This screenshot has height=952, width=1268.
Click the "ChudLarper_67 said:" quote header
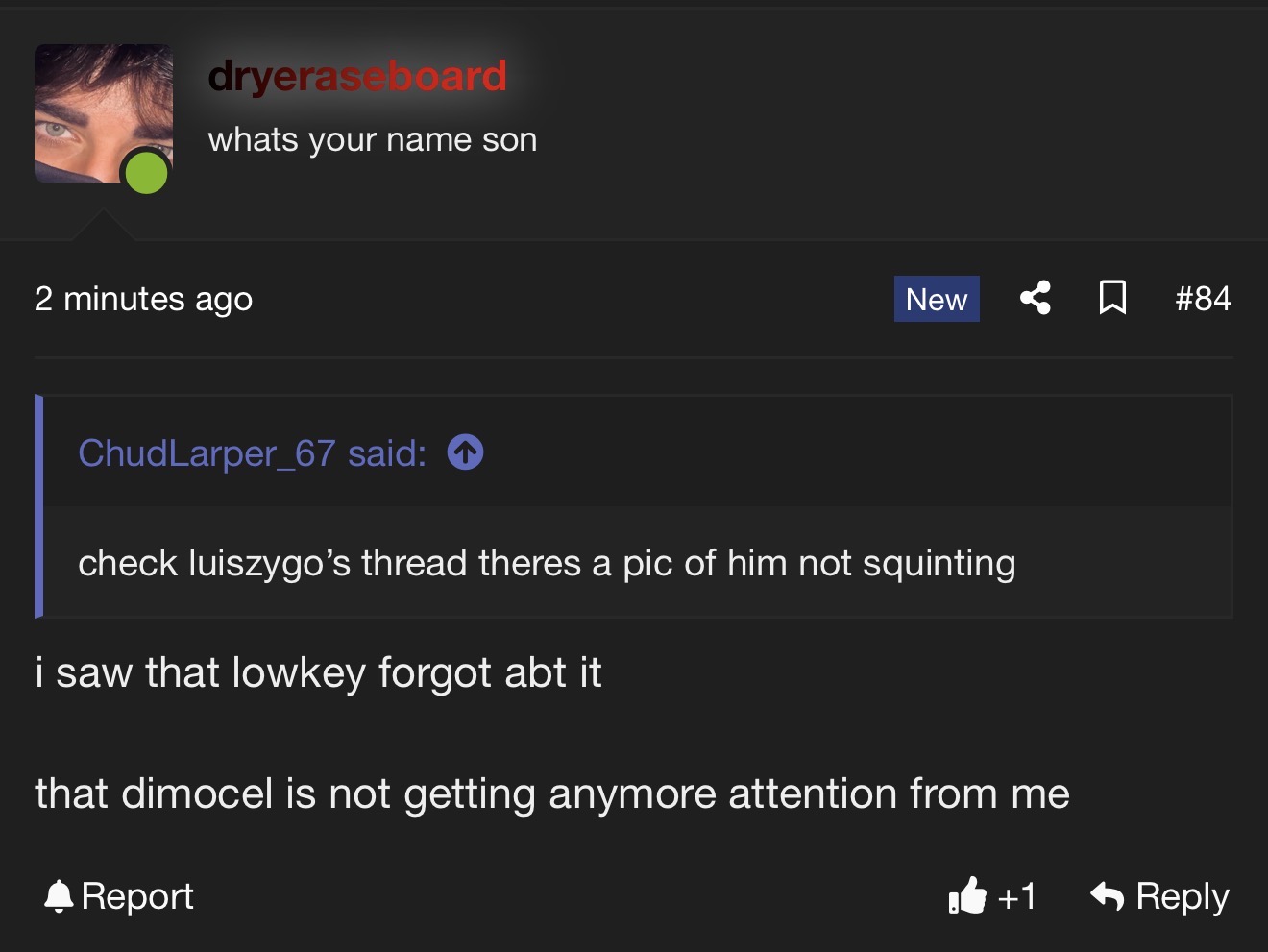point(252,452)
